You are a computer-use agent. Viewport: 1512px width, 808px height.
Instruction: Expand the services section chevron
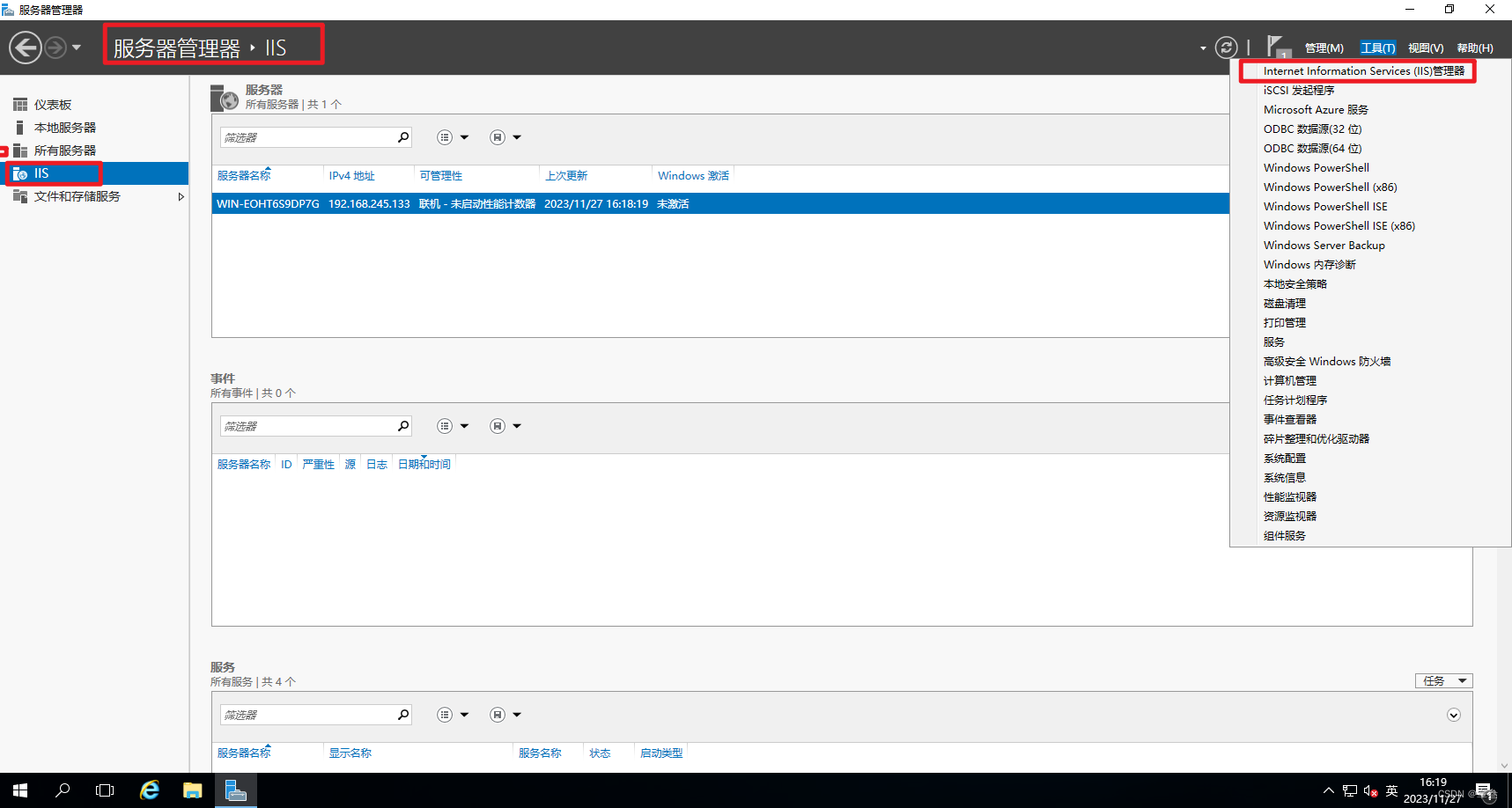coord(1454,715)
